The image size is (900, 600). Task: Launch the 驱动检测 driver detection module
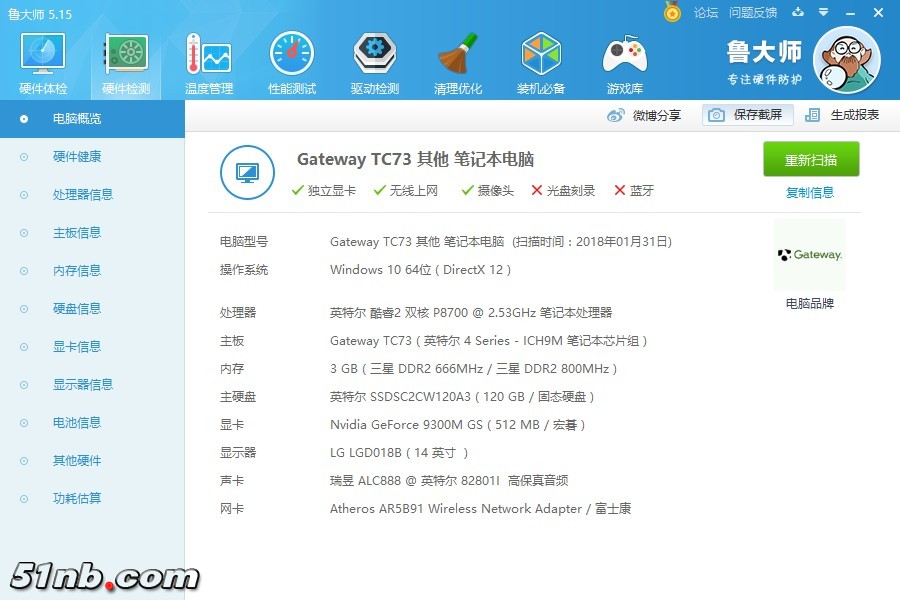click(x=375, y=62)
